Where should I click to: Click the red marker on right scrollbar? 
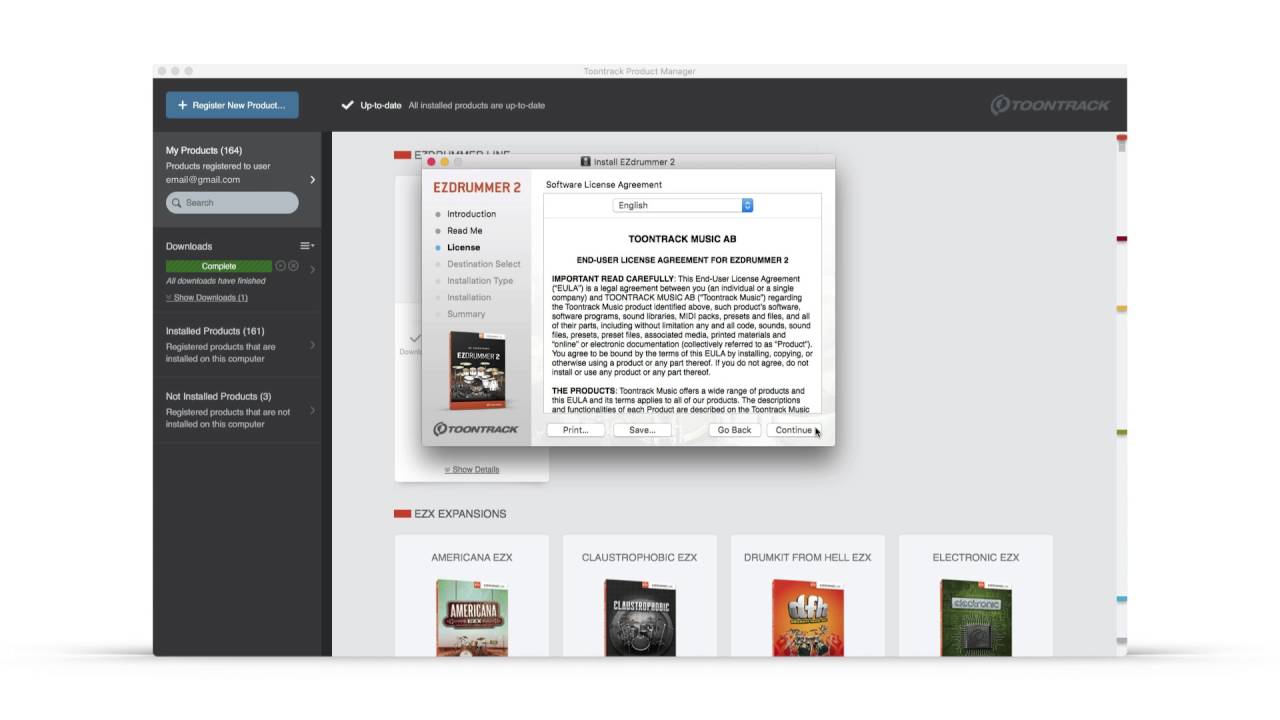pos(1122,138)
